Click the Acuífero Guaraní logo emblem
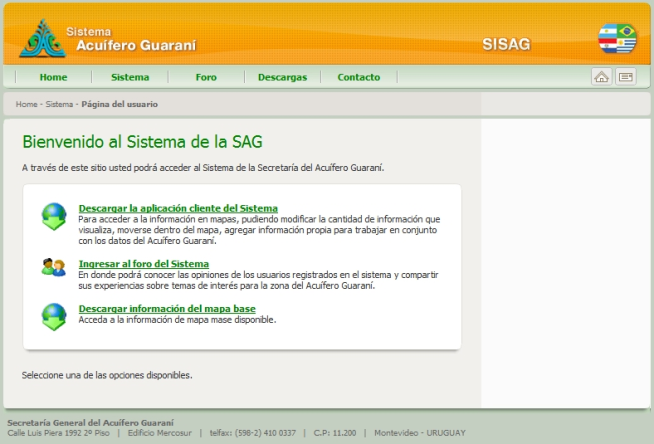This screenshot has height=444, width=654. coord(42,39)
